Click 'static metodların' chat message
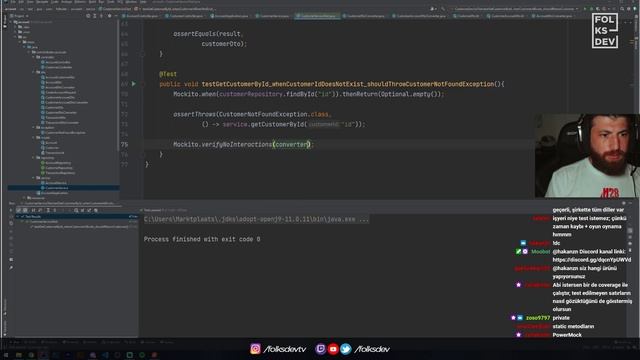 click(x=573, y=326)
